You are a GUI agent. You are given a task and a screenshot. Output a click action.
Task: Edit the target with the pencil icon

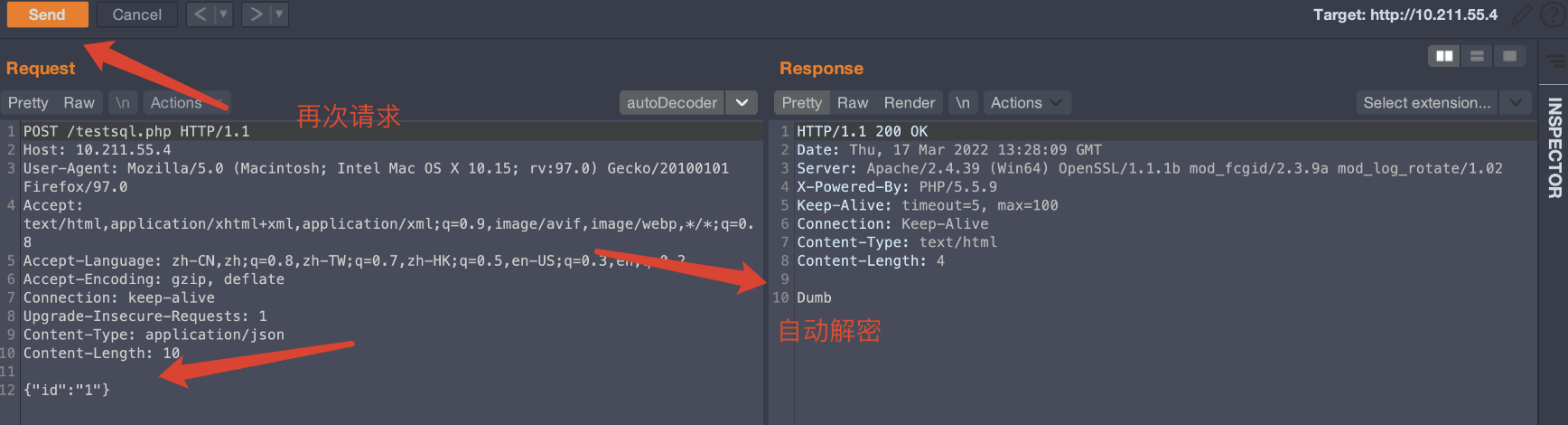1521,14
